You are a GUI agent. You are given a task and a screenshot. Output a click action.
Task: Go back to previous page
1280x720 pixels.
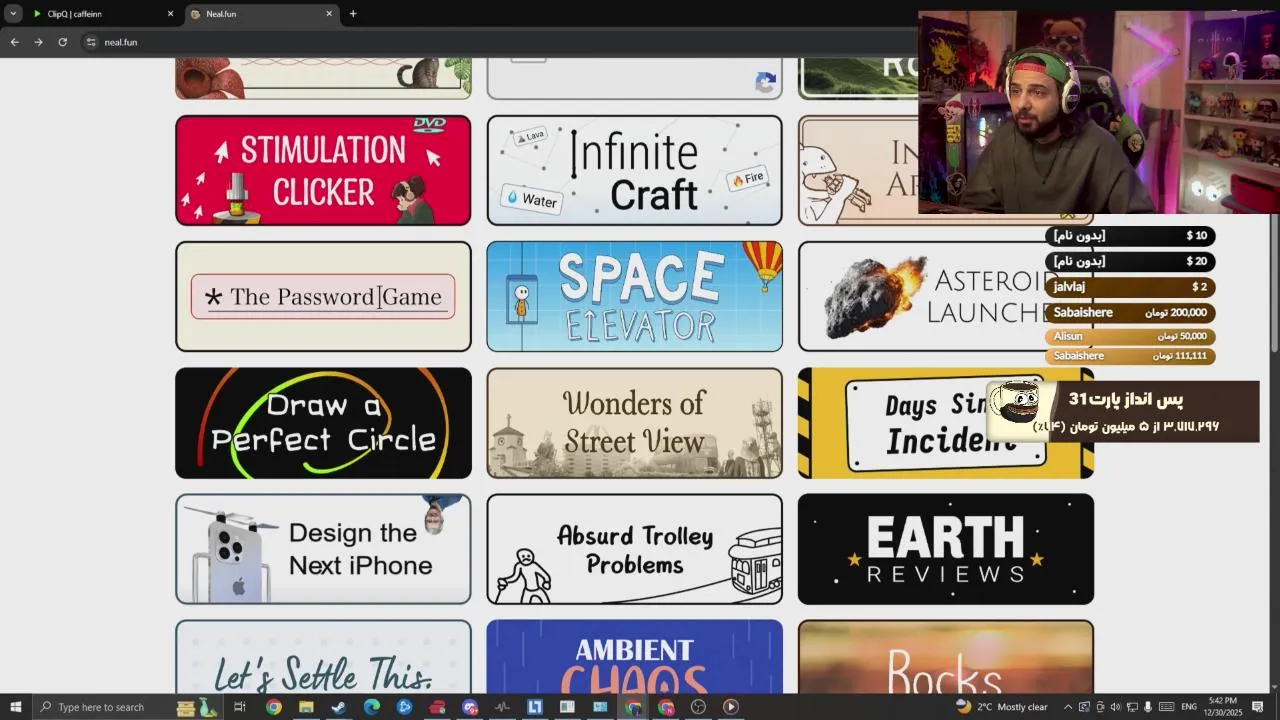tap(14, 42)
